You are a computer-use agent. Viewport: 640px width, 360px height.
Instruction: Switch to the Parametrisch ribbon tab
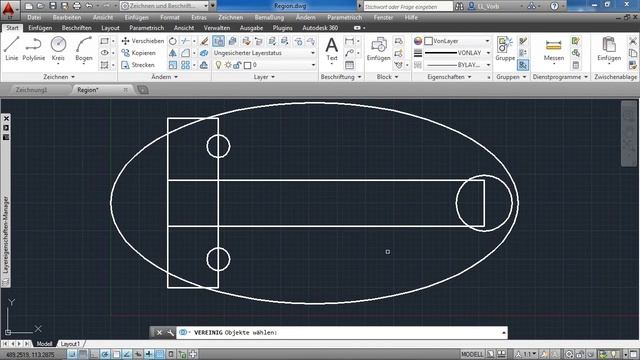click(x=147, y=28)
